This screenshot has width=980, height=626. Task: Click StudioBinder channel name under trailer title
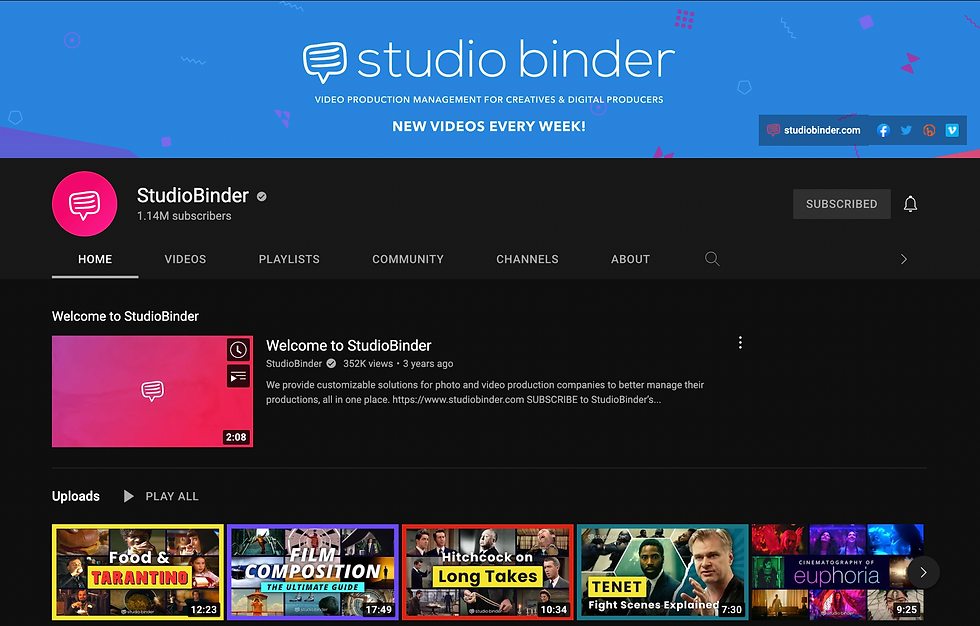click(x=294, y=364)
